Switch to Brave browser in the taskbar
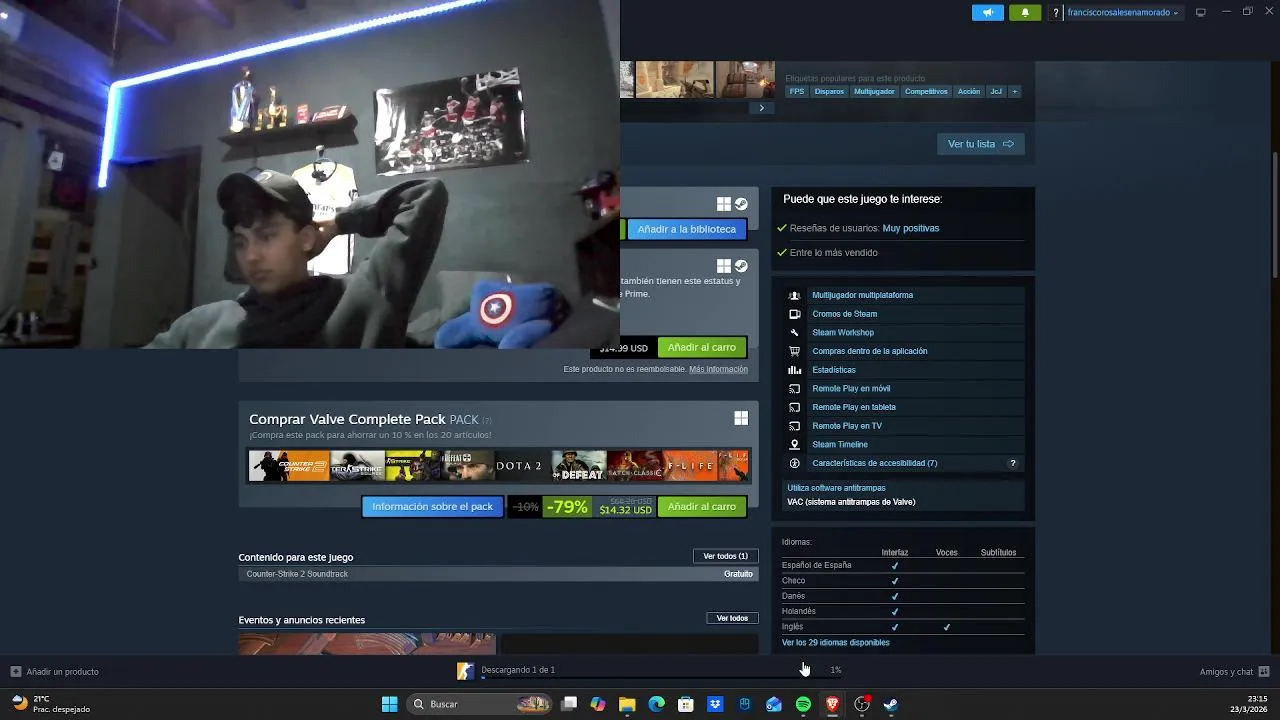This screenshot has height=720, width=1280. (832, 704)
